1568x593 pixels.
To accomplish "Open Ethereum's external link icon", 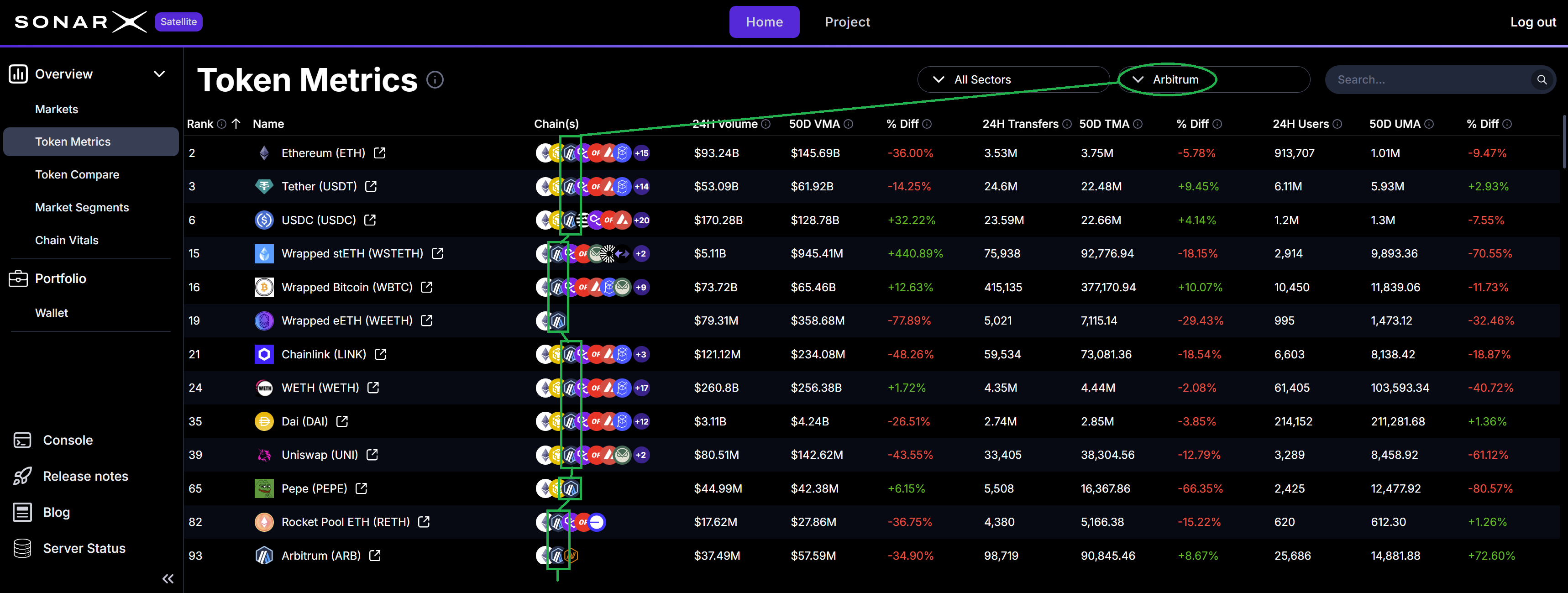I will click(x=379, y=153).
